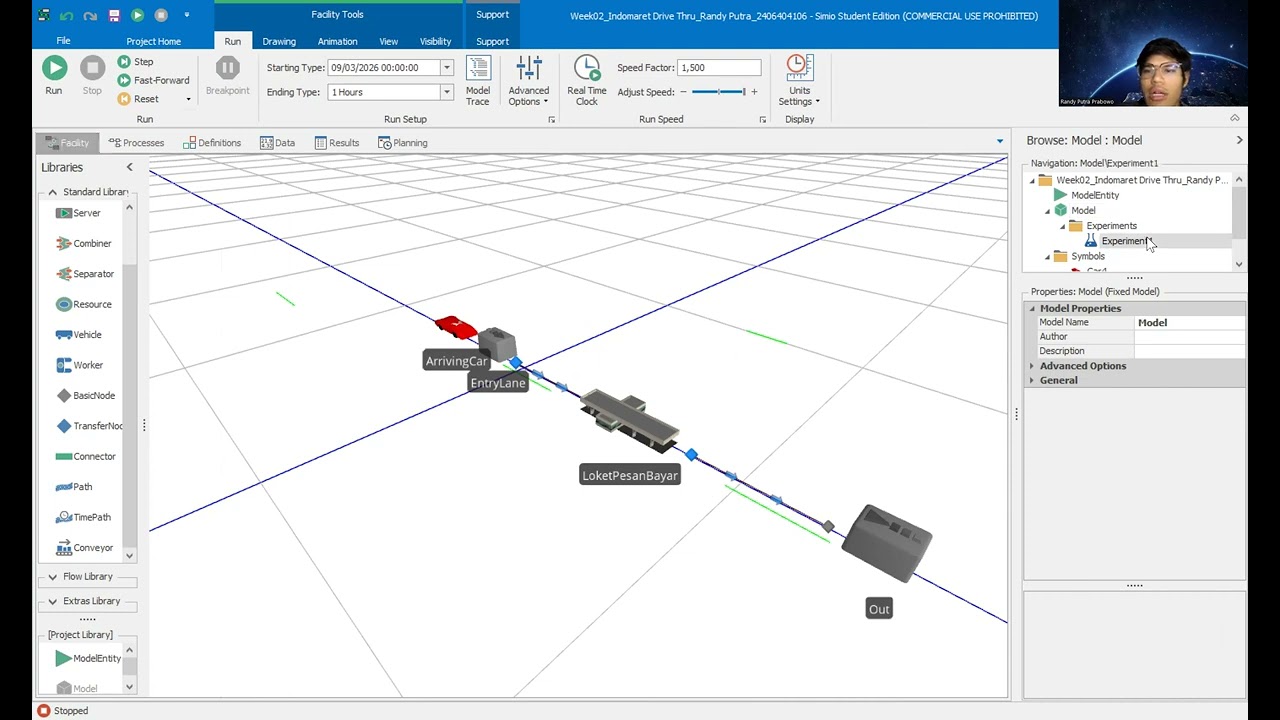The height and width of the screenshot is (720, 1280).
Task: Select the TimePath library item
Action: click(x=83, y=517)
